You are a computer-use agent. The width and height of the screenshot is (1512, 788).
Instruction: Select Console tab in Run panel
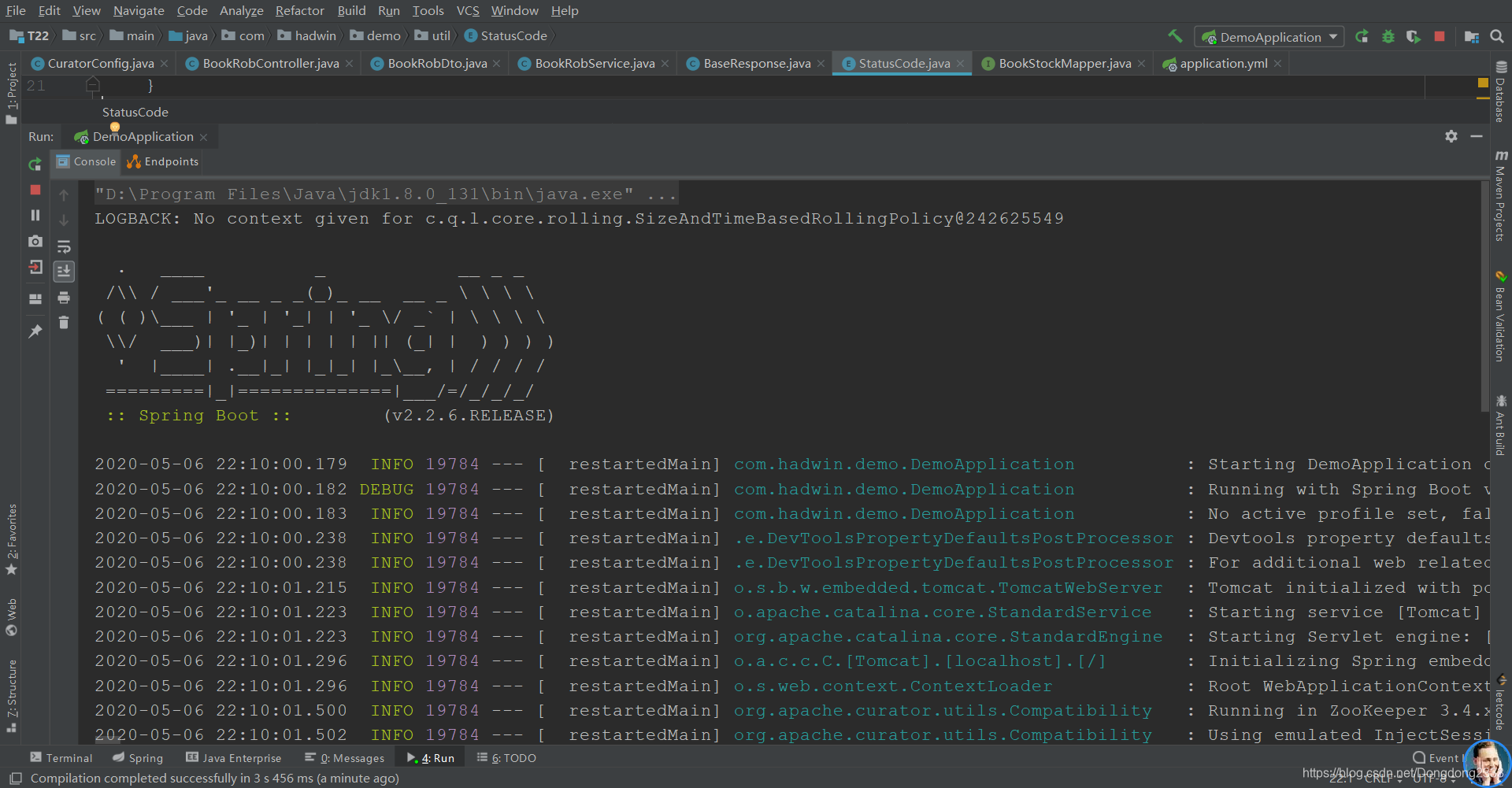(x=87, y=161)
